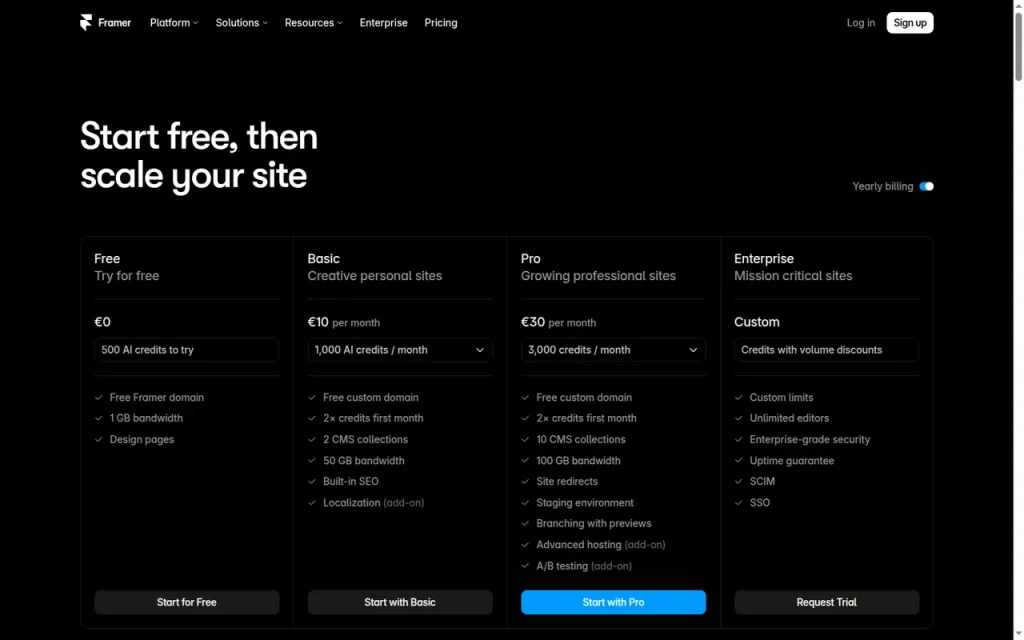Screen dimensions: 1024x640
Task: Click checkmark beside Free Framer domain
Action: click(x=99, y=397)
